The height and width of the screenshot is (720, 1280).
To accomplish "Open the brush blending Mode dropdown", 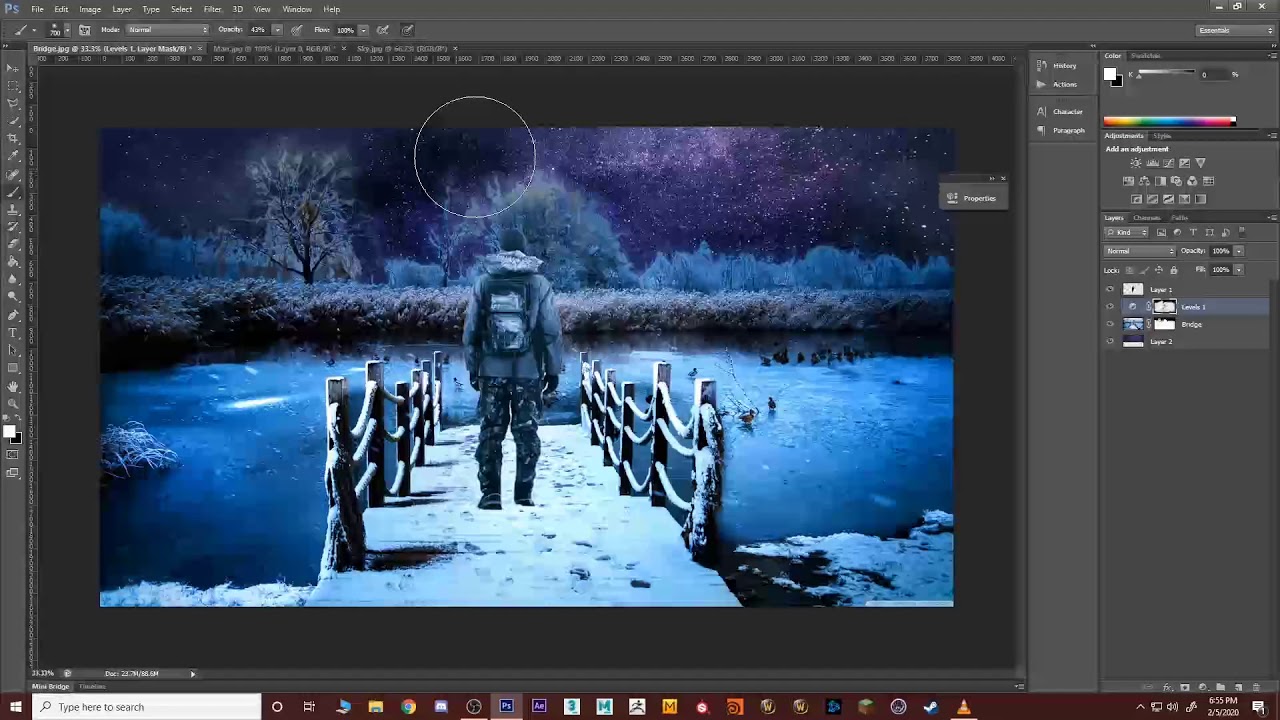I will click(168, 30).
